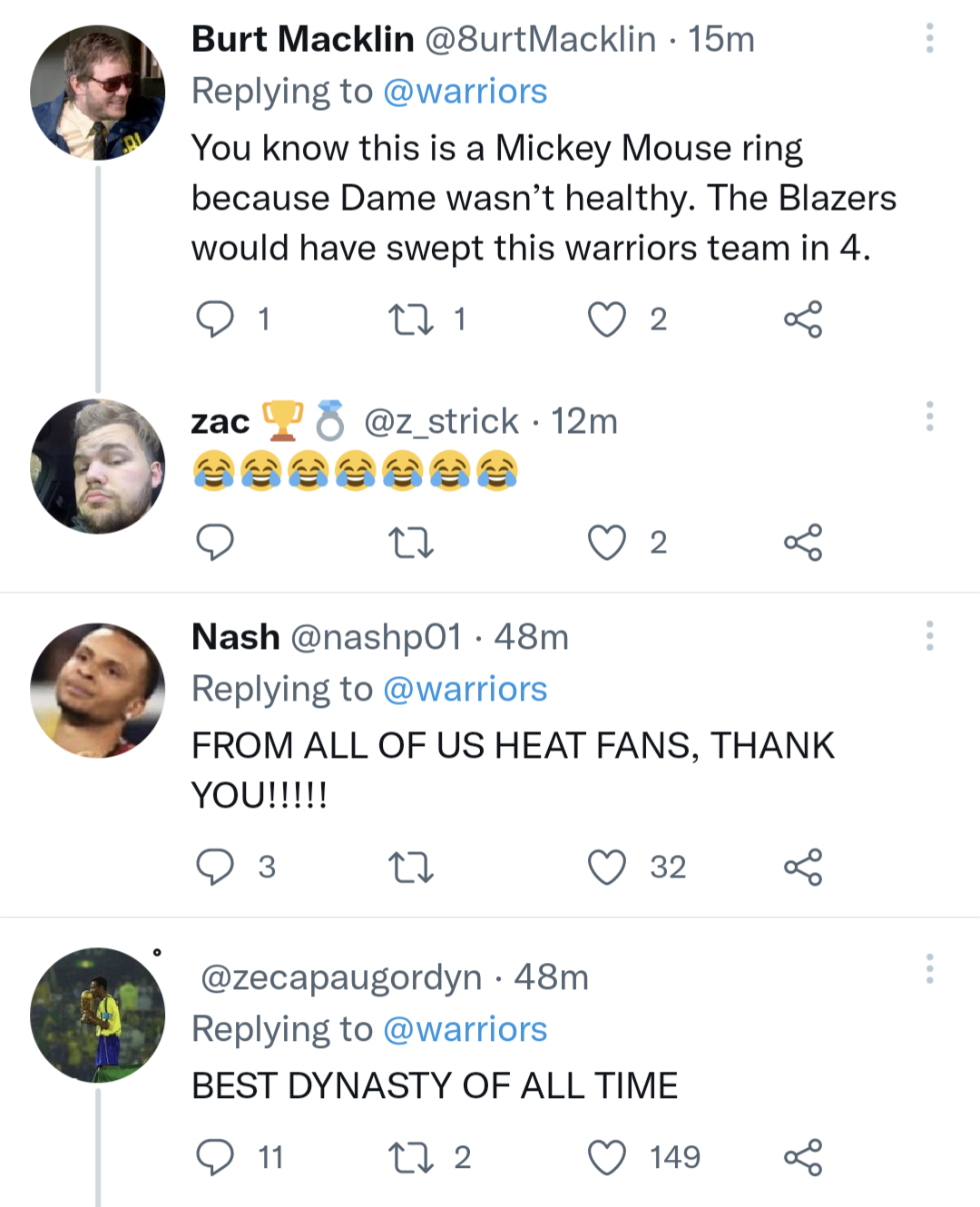The width and height of the screenshot is (980, 1207).
Task: Open more options on Burt Macklin's tweet
Action: point(929,38)
